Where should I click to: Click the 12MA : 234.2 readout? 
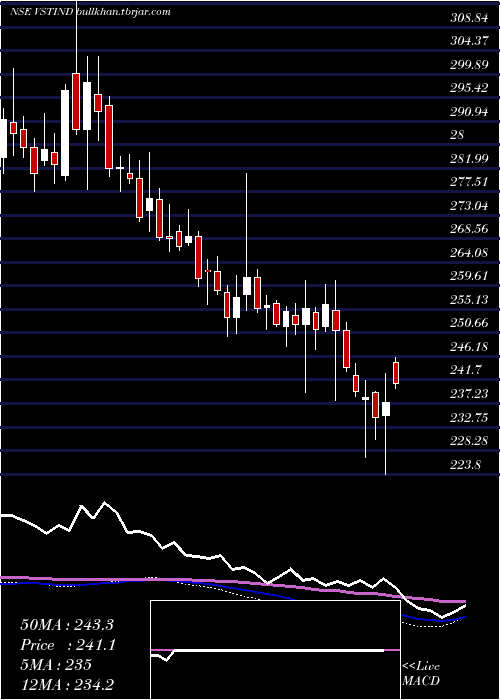(68, 684)
